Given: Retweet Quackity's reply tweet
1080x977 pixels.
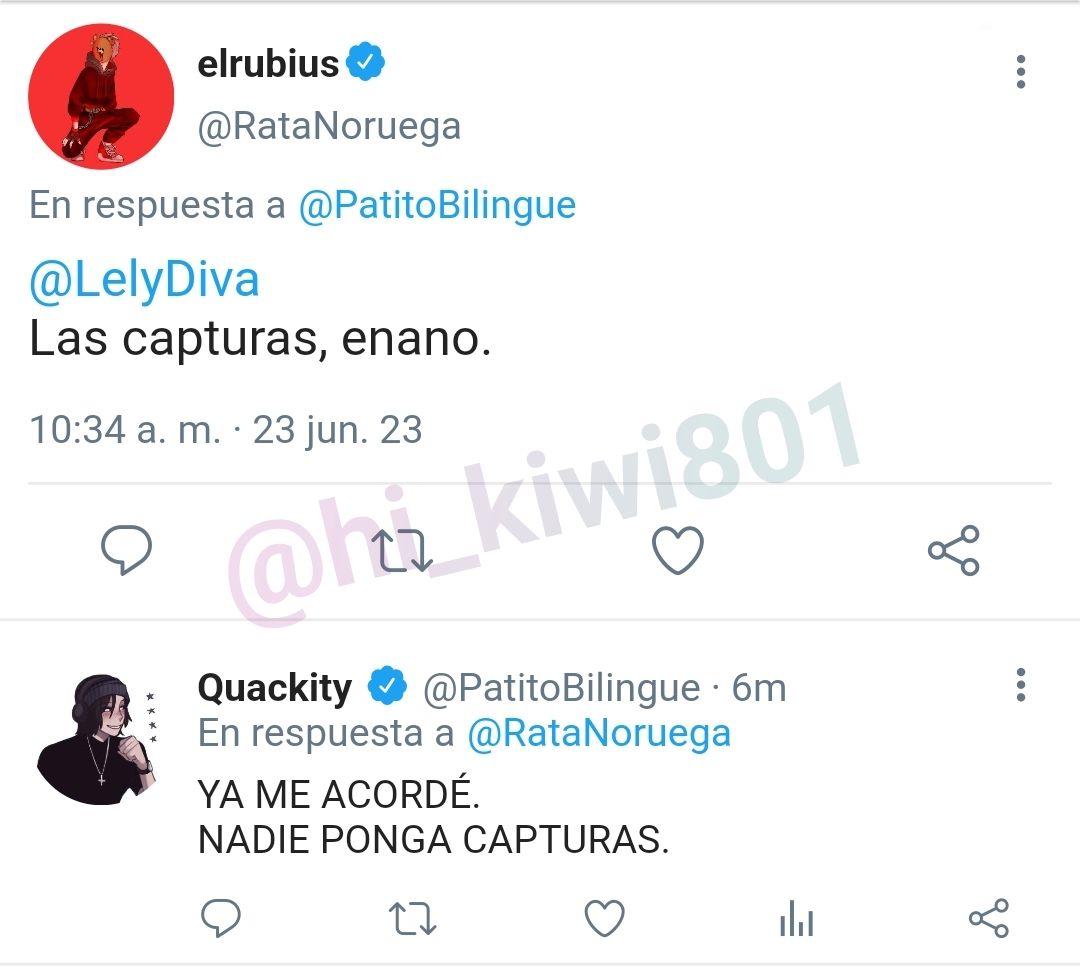Looking at the screenshot, I should coord(413,918).
